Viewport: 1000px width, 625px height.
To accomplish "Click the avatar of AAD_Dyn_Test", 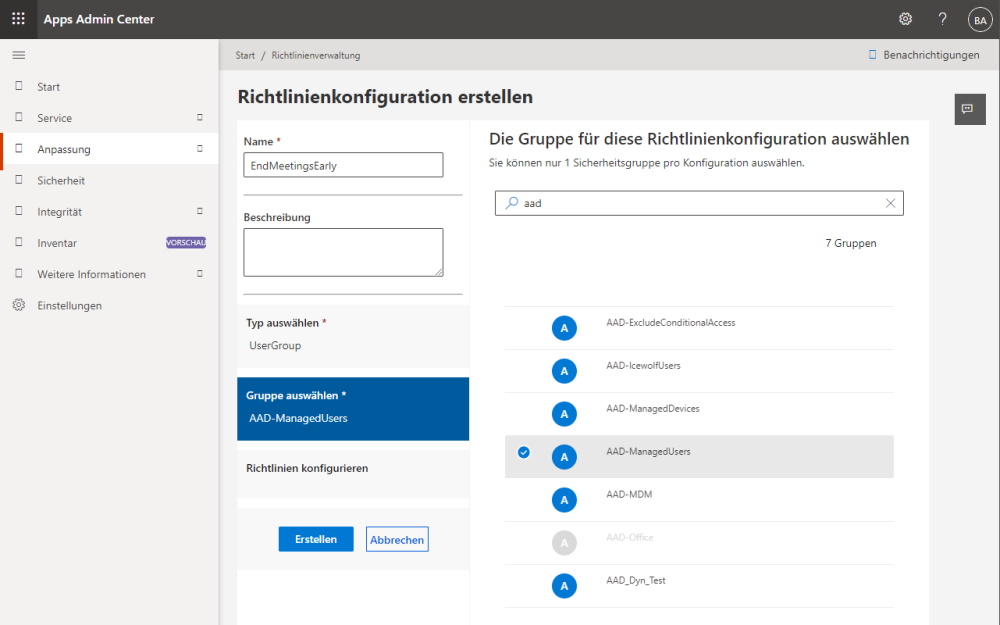I will pyautogui.click(x=564, y=585).
